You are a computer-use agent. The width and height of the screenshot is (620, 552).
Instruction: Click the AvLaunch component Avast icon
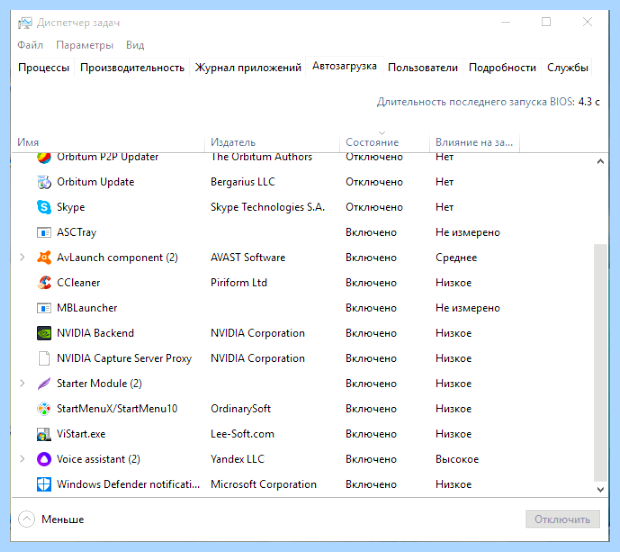tap(44, 258)
